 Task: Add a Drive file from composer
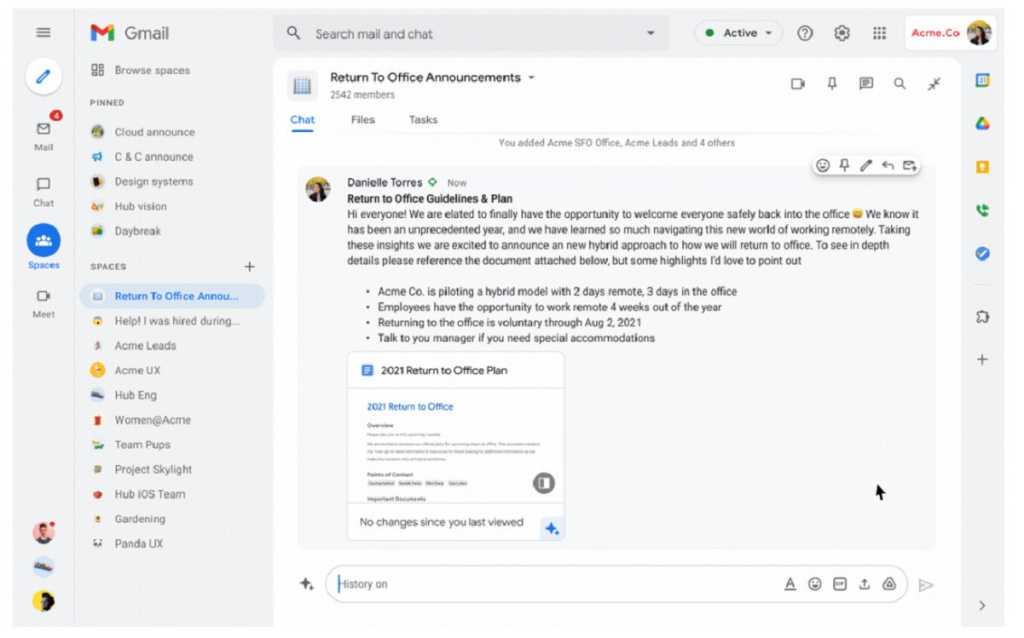pos(889,584)
